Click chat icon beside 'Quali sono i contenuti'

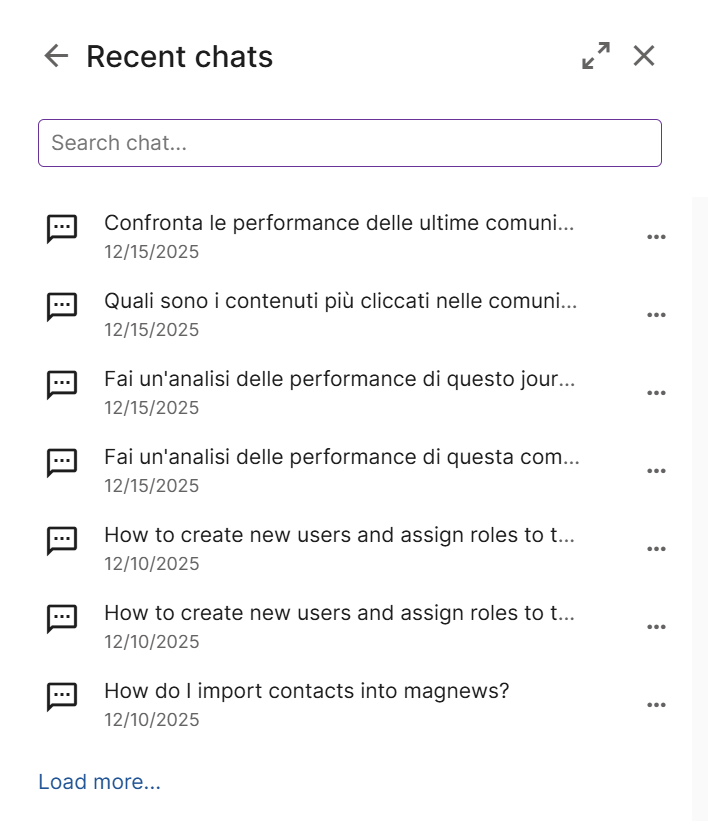(62, 306)
